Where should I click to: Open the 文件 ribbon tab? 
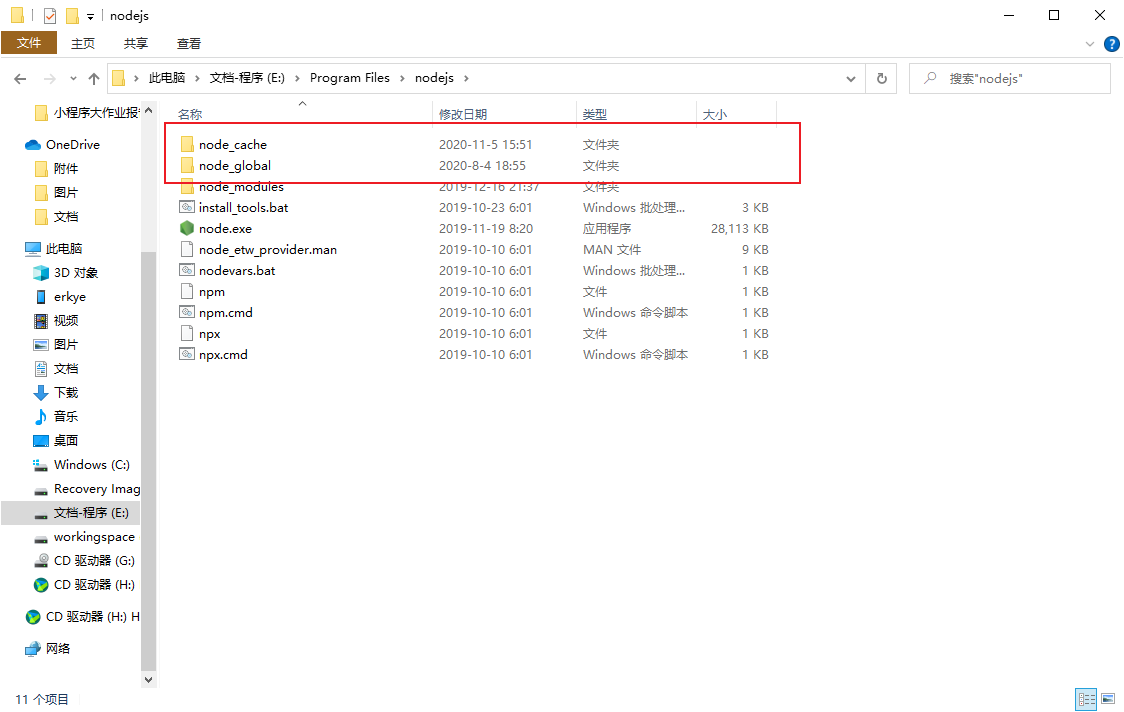29,43
